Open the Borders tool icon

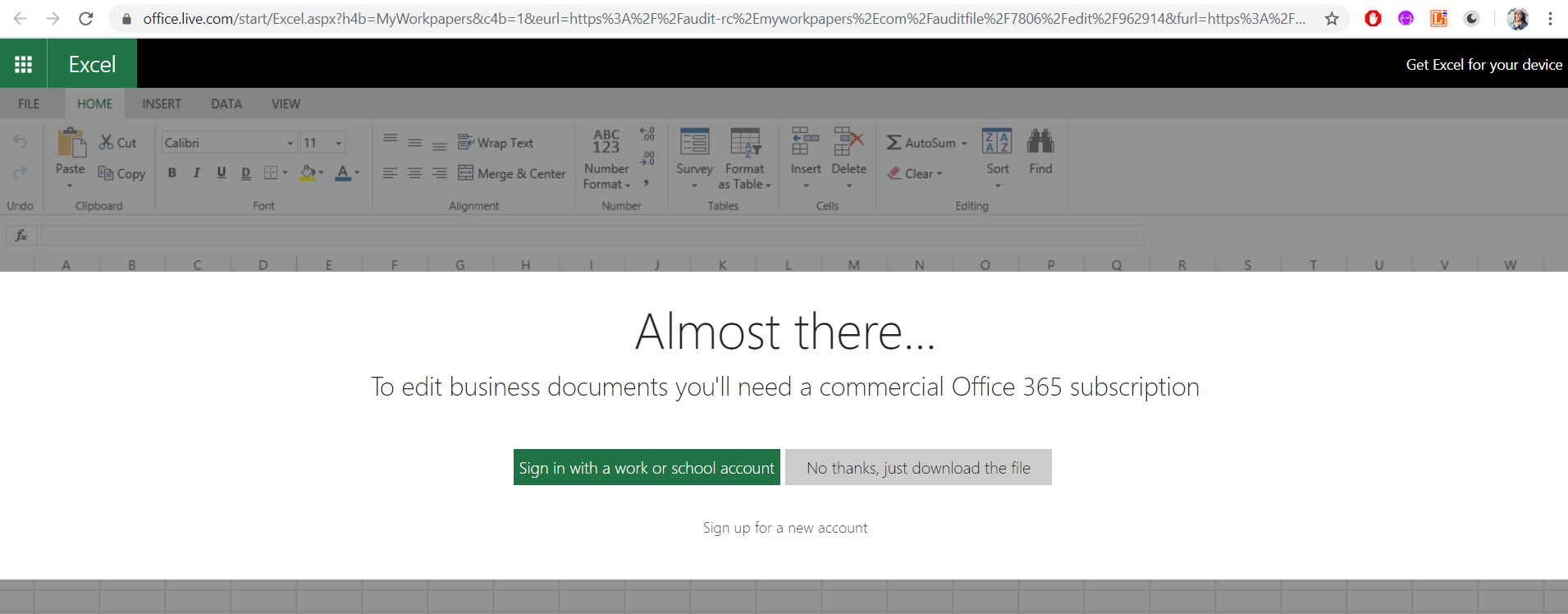[x=271, y=172]
